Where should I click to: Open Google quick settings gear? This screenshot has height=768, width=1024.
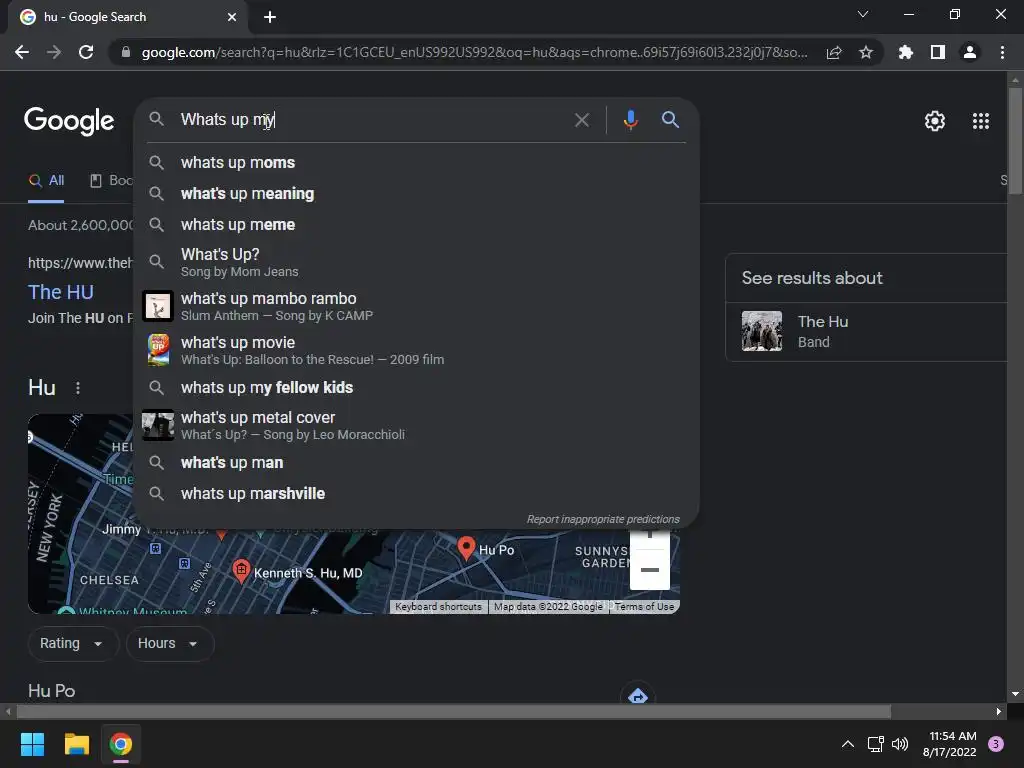[x=935, y=121]
